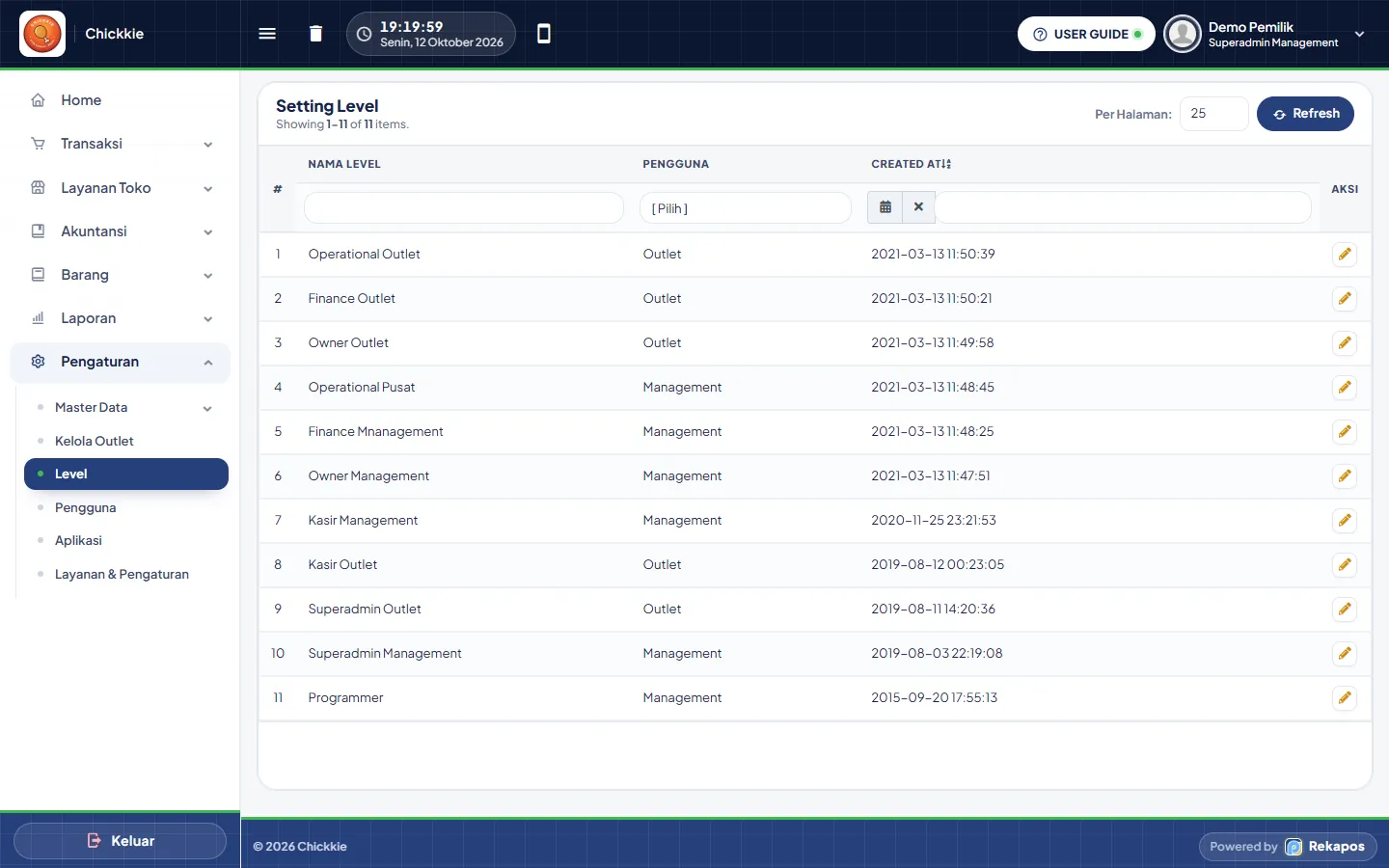Open the Chickkie logo
The image size is (1389, 868).
coord(42,34)
